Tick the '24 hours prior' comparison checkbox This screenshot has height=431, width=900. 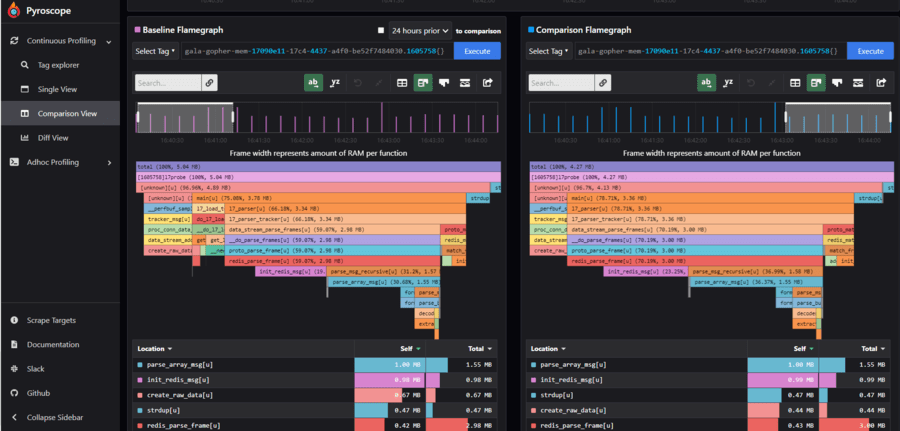point(380,31)
